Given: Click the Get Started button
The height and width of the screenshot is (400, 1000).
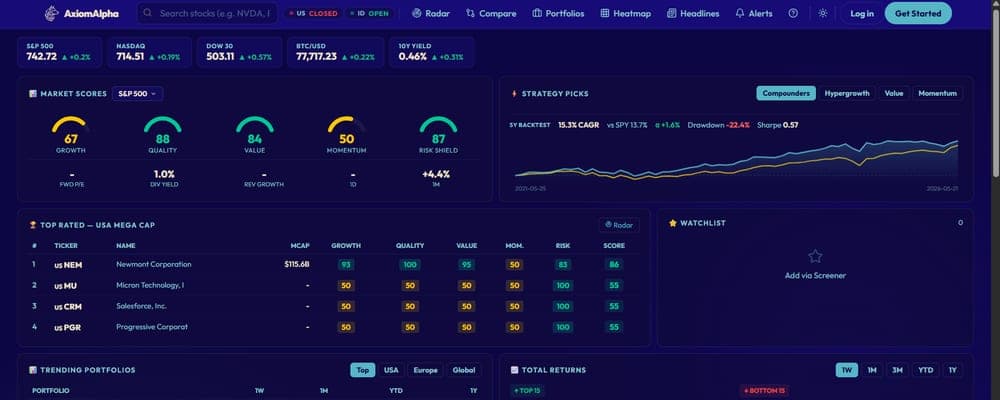Looking at the screenshot, I should [918, 13].
